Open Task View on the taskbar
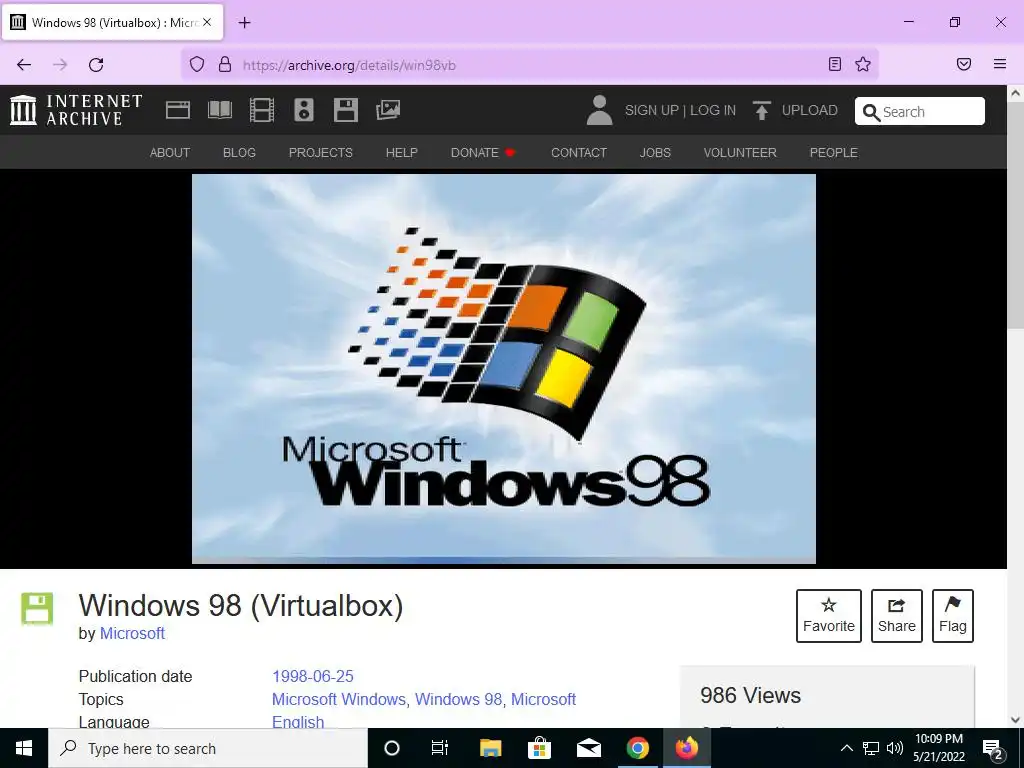This screenshot has height=768, width=1024. click(x=440, y=748)
